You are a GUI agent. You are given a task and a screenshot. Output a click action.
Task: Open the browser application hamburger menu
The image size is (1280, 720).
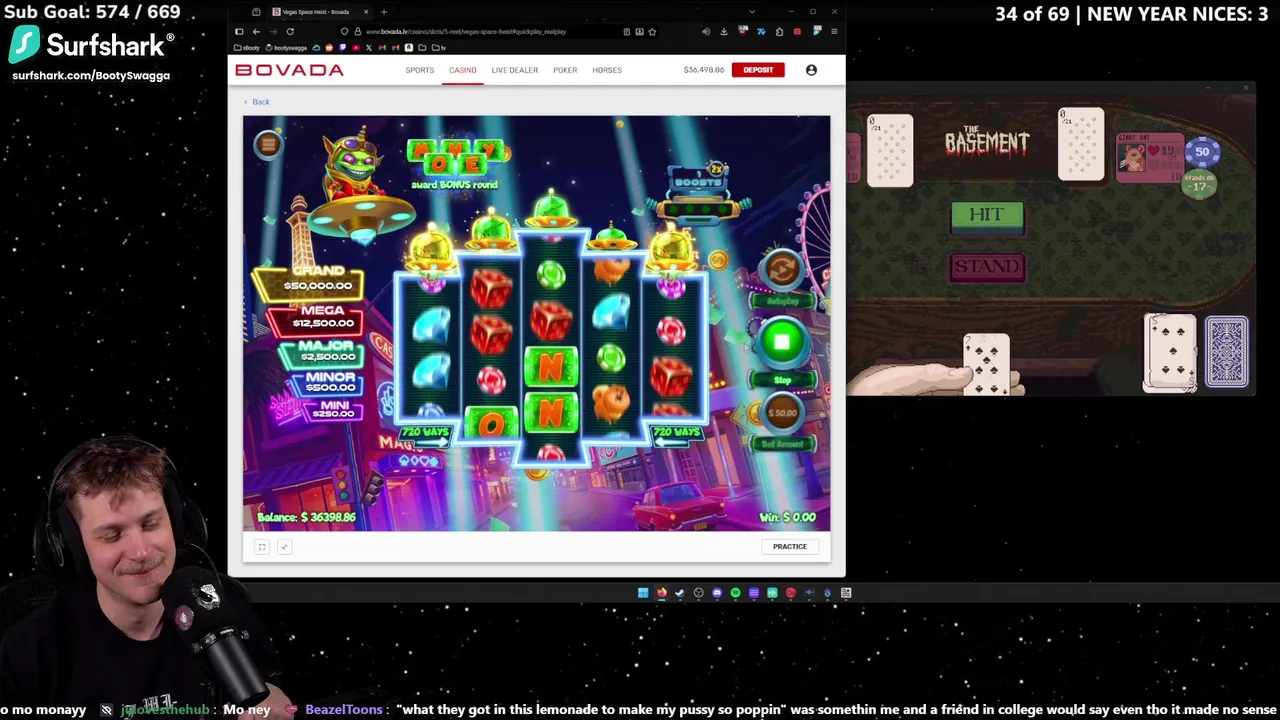[834, 31]
